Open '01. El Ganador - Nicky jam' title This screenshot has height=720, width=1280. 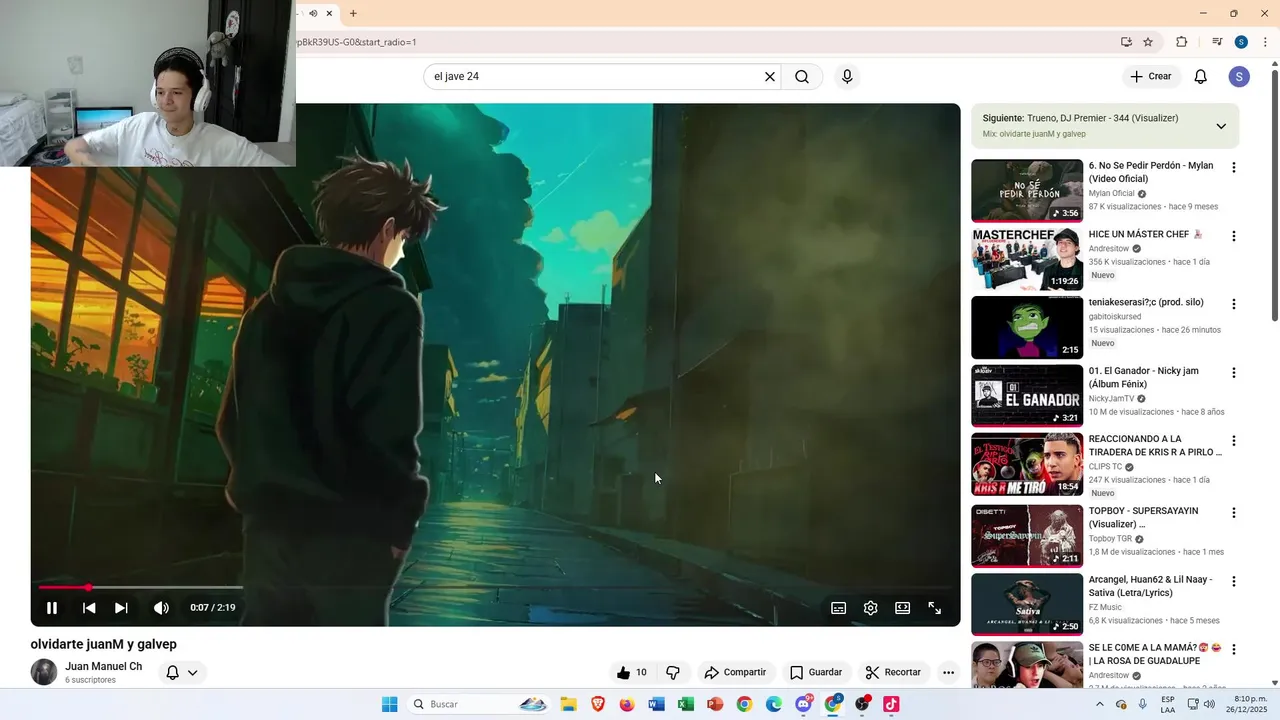pos(1144,377)
